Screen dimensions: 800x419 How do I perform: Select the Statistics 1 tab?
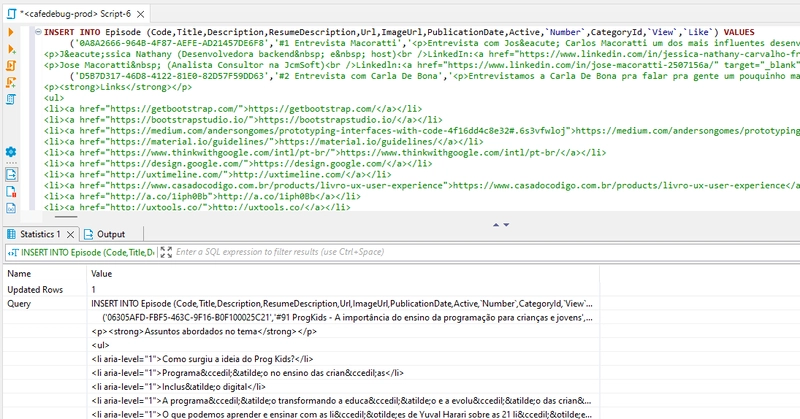[42, 234]
